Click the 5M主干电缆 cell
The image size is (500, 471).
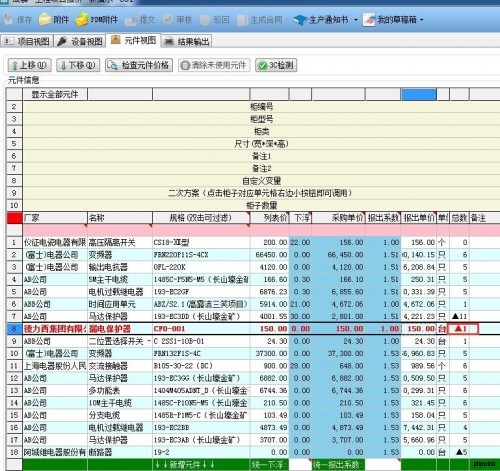[120, 279]
